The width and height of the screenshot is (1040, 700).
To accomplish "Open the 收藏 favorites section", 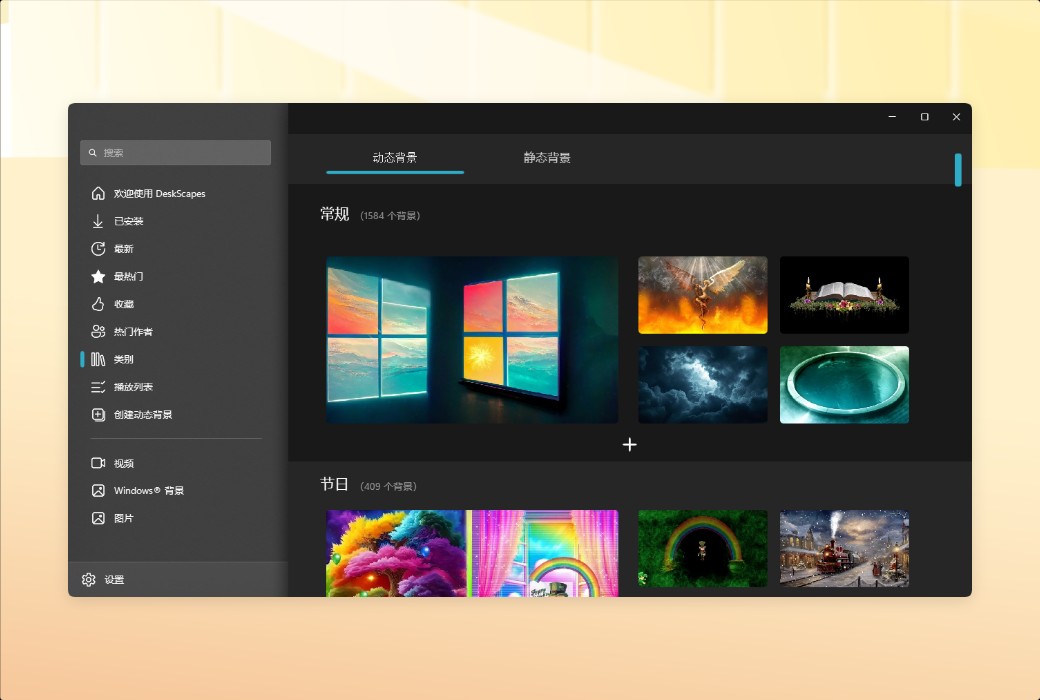I will click(124, 304).
